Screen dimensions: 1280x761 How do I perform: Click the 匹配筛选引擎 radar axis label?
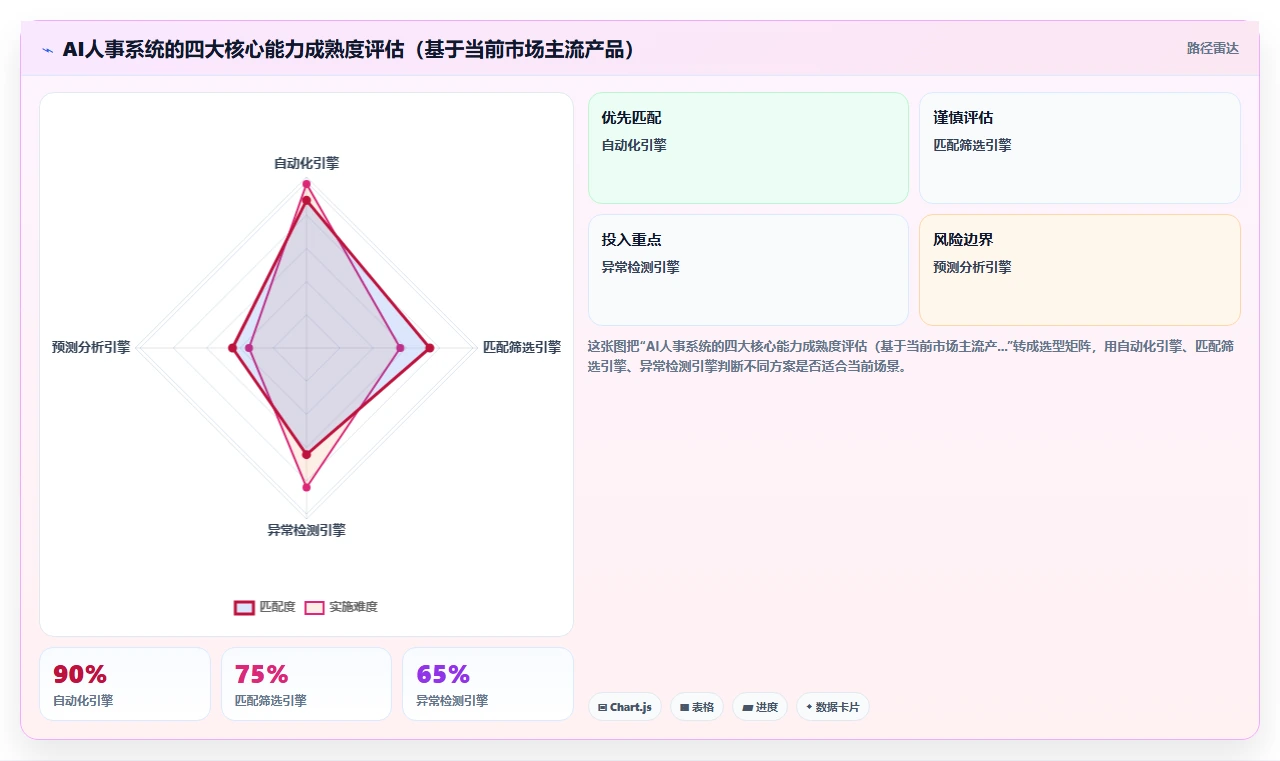522,347
